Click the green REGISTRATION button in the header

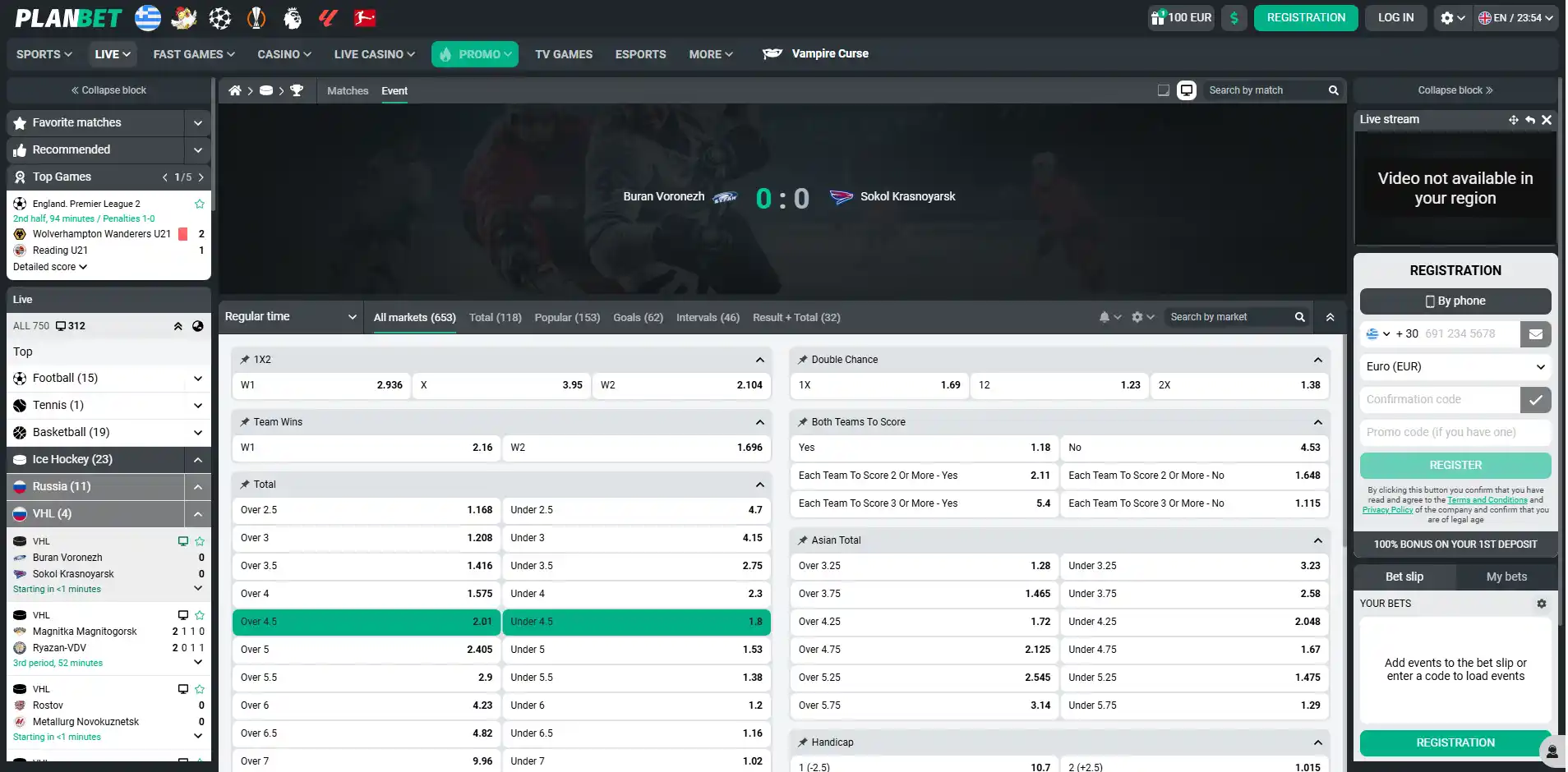[x=1306, y=17]
